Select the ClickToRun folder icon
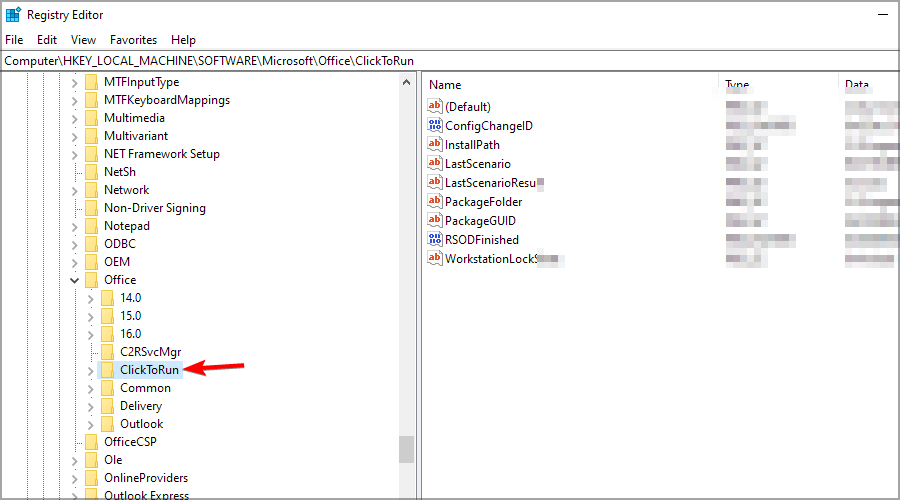The image size is (900, 500). (x=107, y=370)
